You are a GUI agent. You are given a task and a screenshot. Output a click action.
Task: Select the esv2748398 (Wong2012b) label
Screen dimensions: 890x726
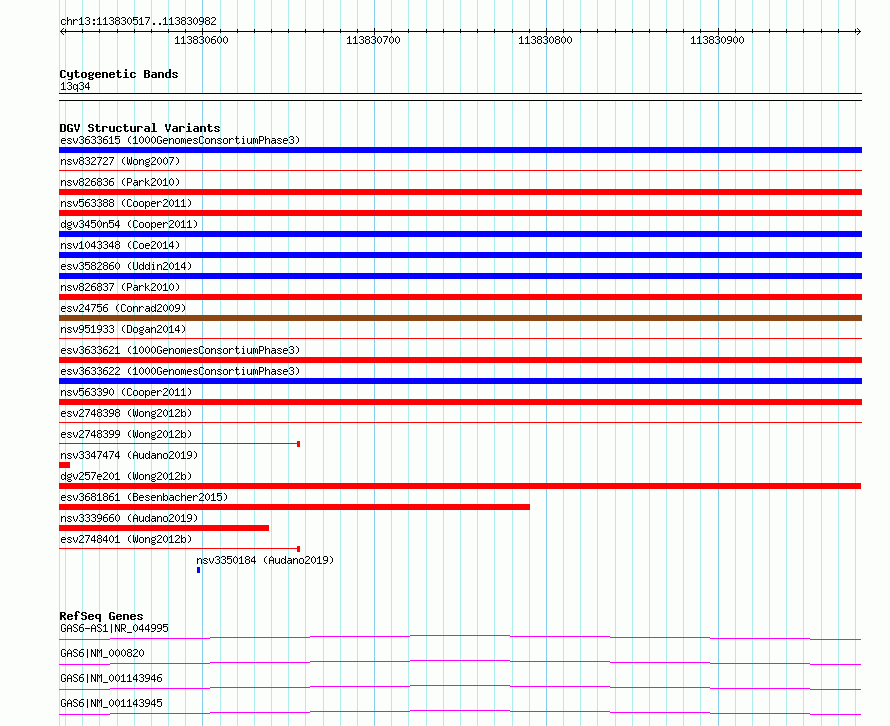point(126,413)
